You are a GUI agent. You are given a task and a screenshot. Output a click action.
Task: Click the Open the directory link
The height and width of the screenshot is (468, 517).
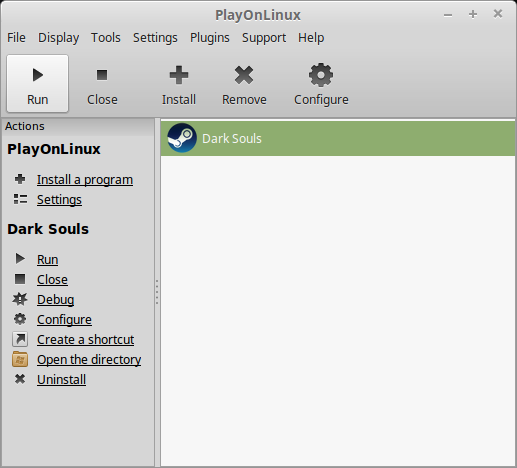89,359
